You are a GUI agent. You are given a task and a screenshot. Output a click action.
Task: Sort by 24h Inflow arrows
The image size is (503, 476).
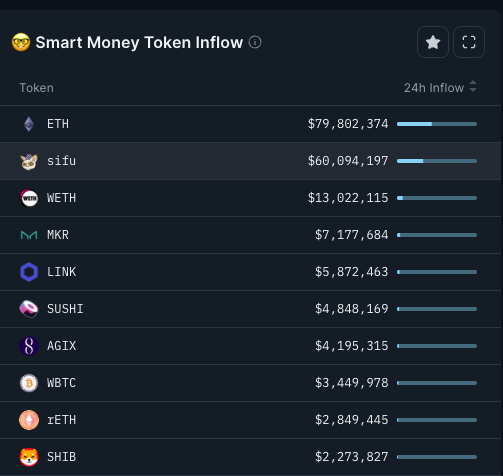(x=473, y=86)
